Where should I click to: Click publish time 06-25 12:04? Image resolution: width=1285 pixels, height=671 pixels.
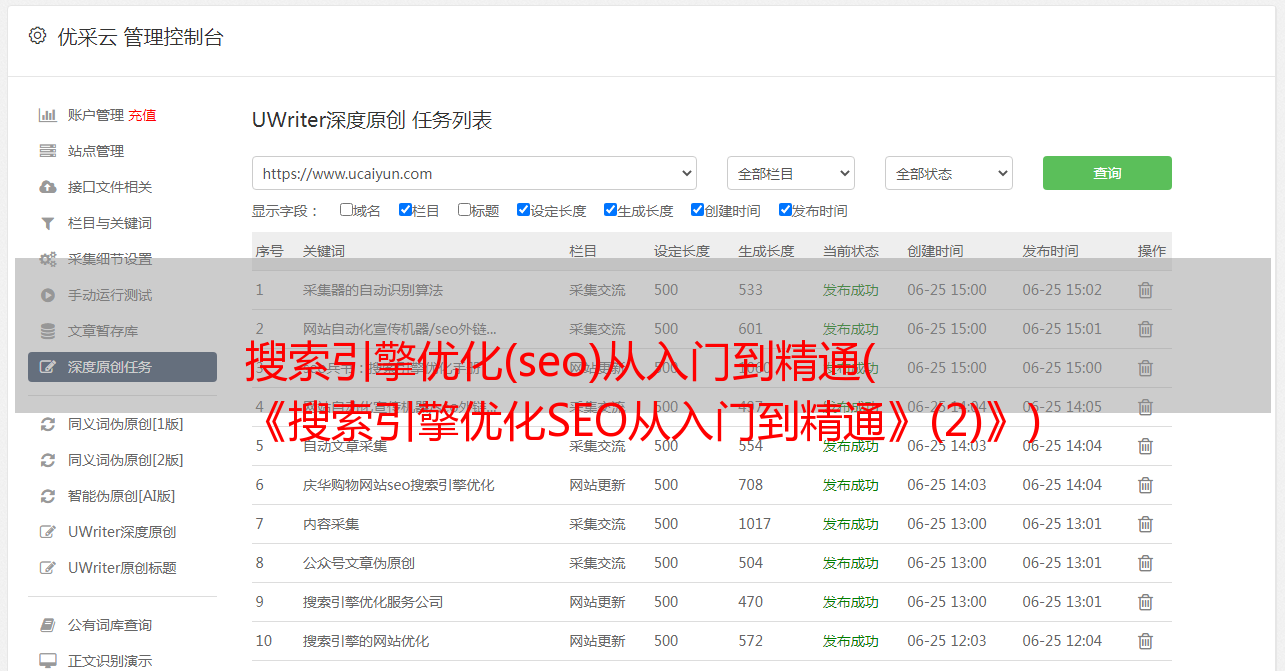tap(1062, 641)
